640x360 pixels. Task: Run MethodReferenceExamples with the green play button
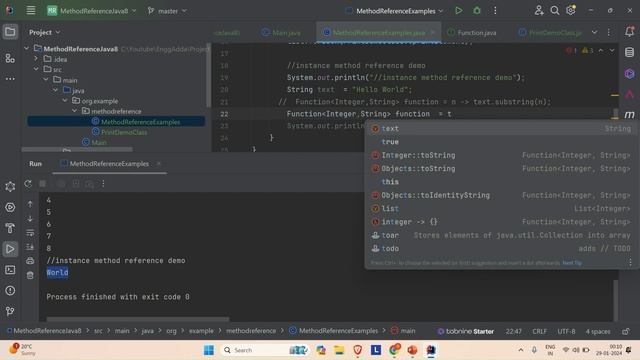point(459,11)
